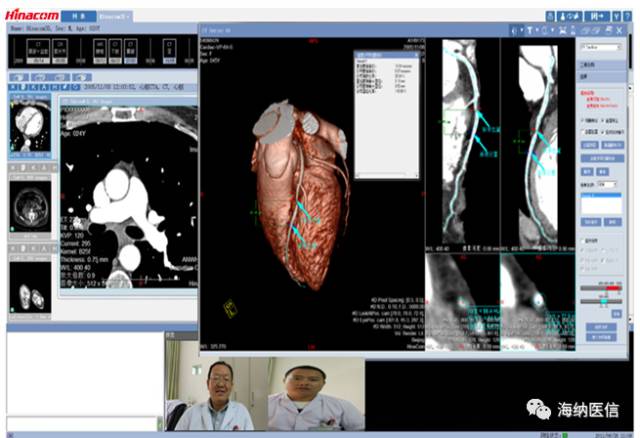Click the person icon in the top-right toolbar group
640x438 pixels.
[x=562, y=16]
